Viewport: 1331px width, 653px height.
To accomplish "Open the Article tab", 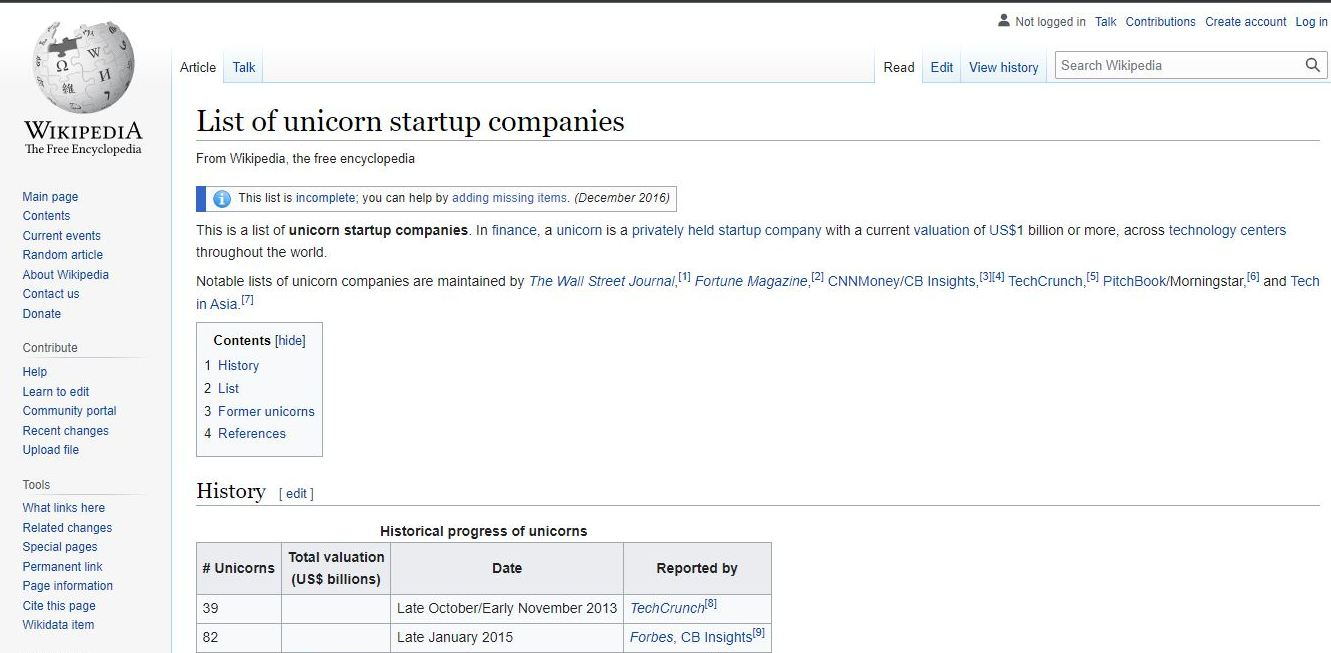I will [x=198, y=67].
